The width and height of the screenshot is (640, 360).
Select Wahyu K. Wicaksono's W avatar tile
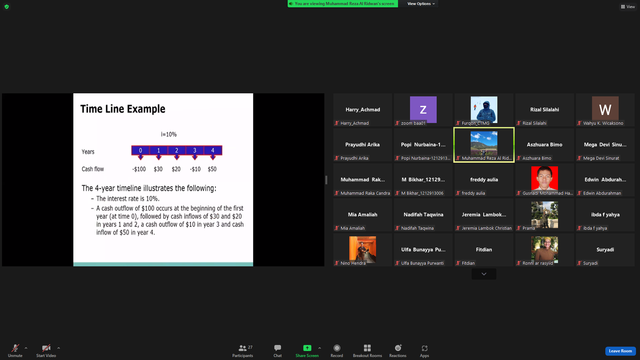coord(605,110)
